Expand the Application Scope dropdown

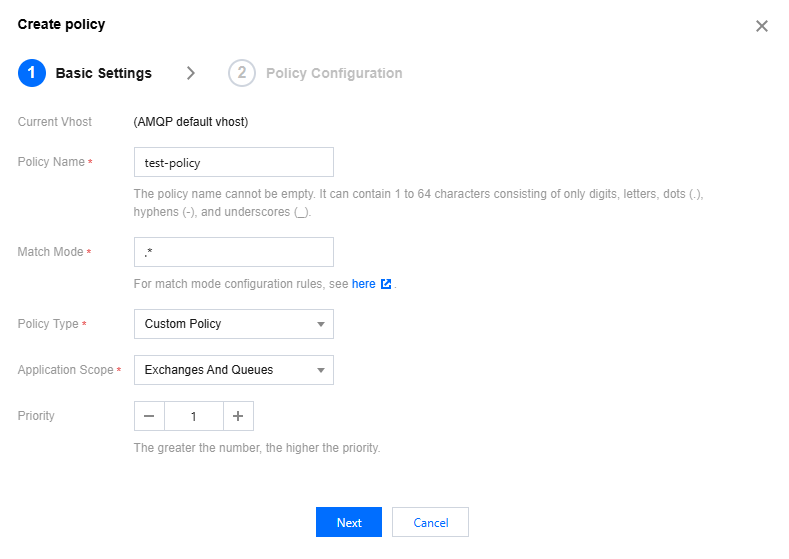tap(233, 370)
